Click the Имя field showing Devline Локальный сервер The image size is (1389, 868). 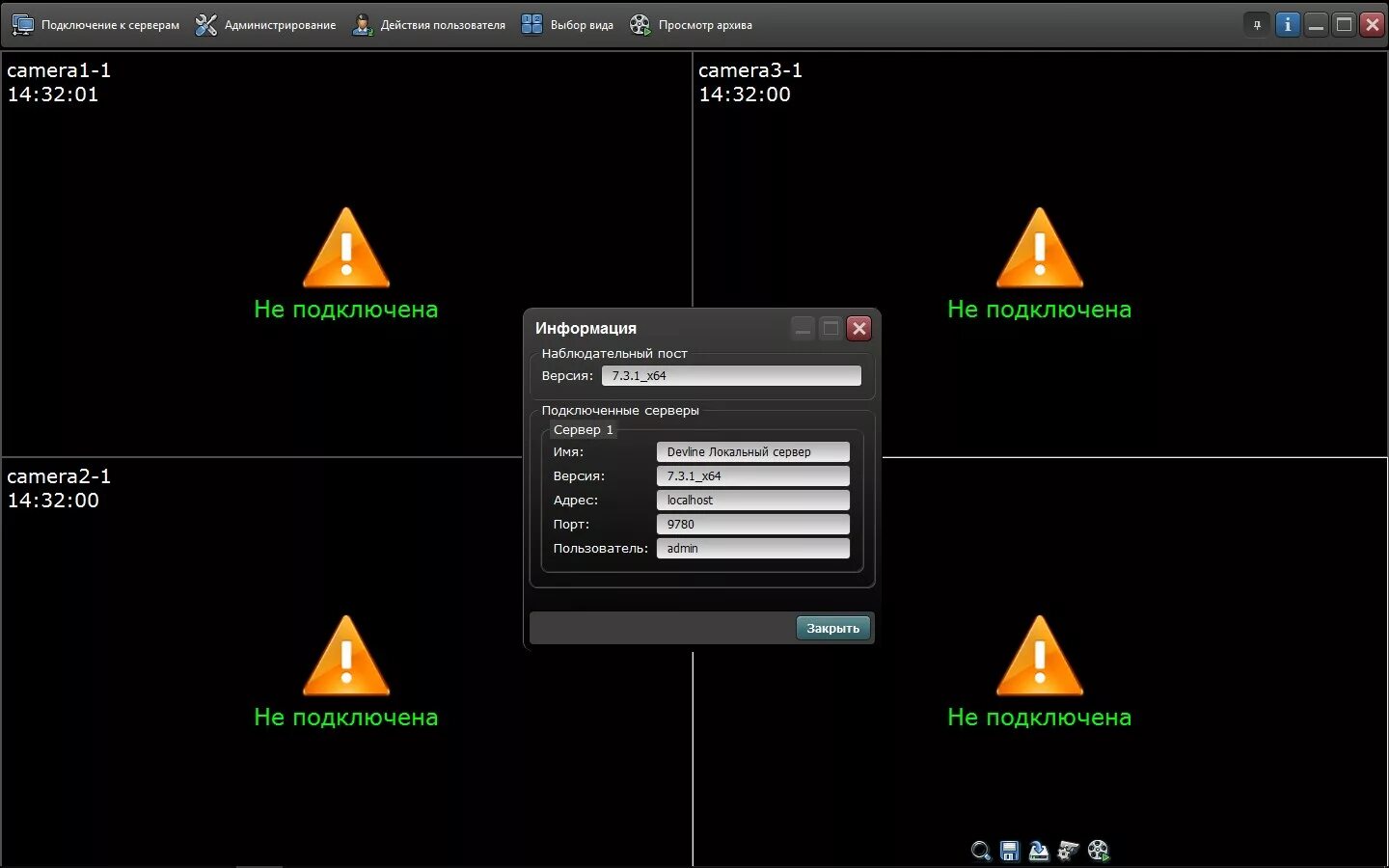(752, 451)
